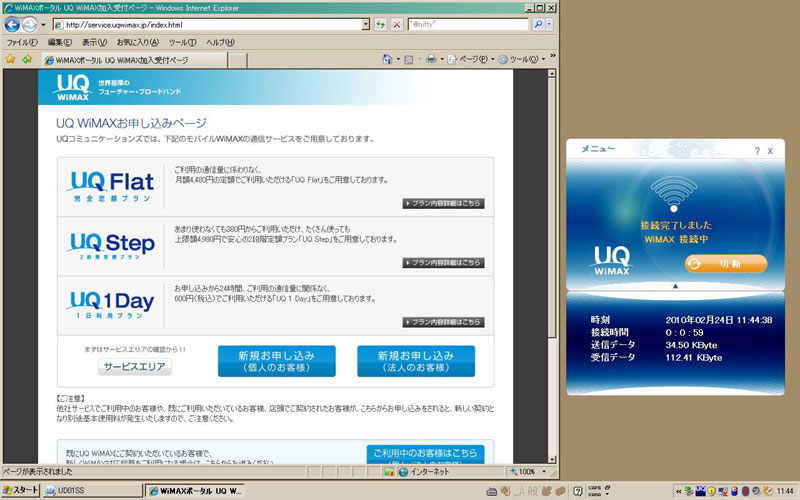This screenshot has width=800, height=500.
Task: Click the RSS feeds icon in command bar
Action: (x=409, y=60)
